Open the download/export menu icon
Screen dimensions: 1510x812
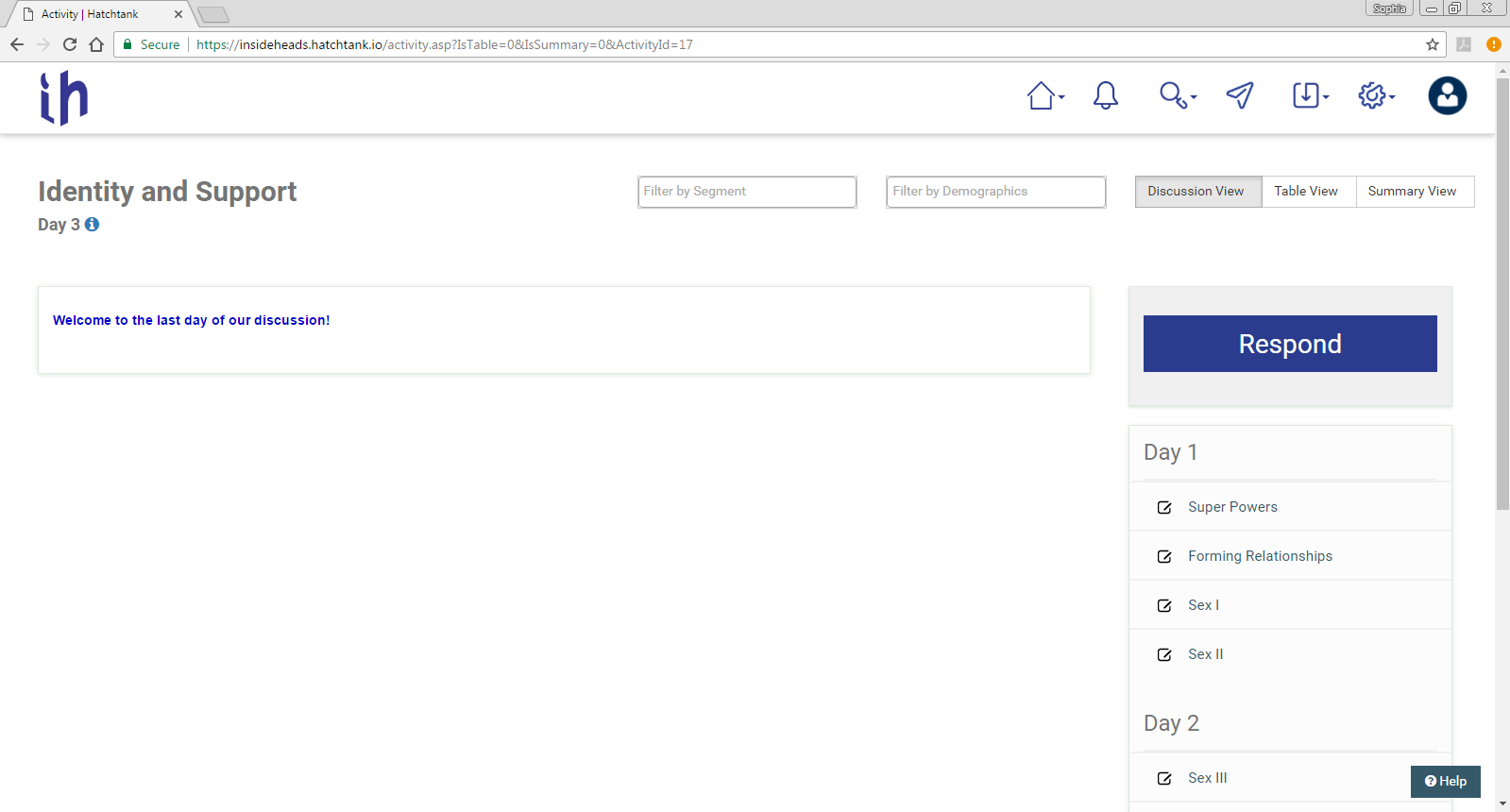(1310, 95)
